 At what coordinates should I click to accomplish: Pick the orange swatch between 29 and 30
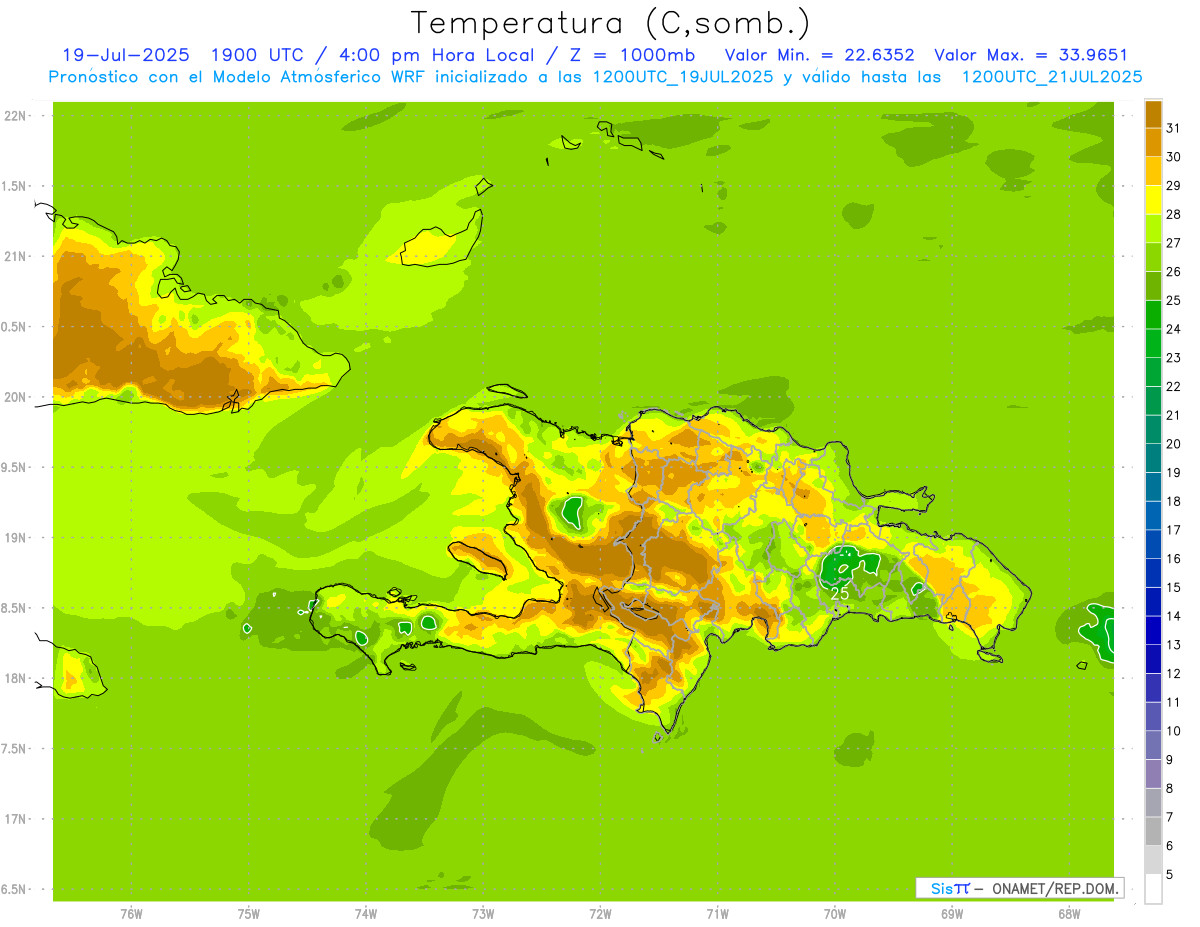[1153, 171]
